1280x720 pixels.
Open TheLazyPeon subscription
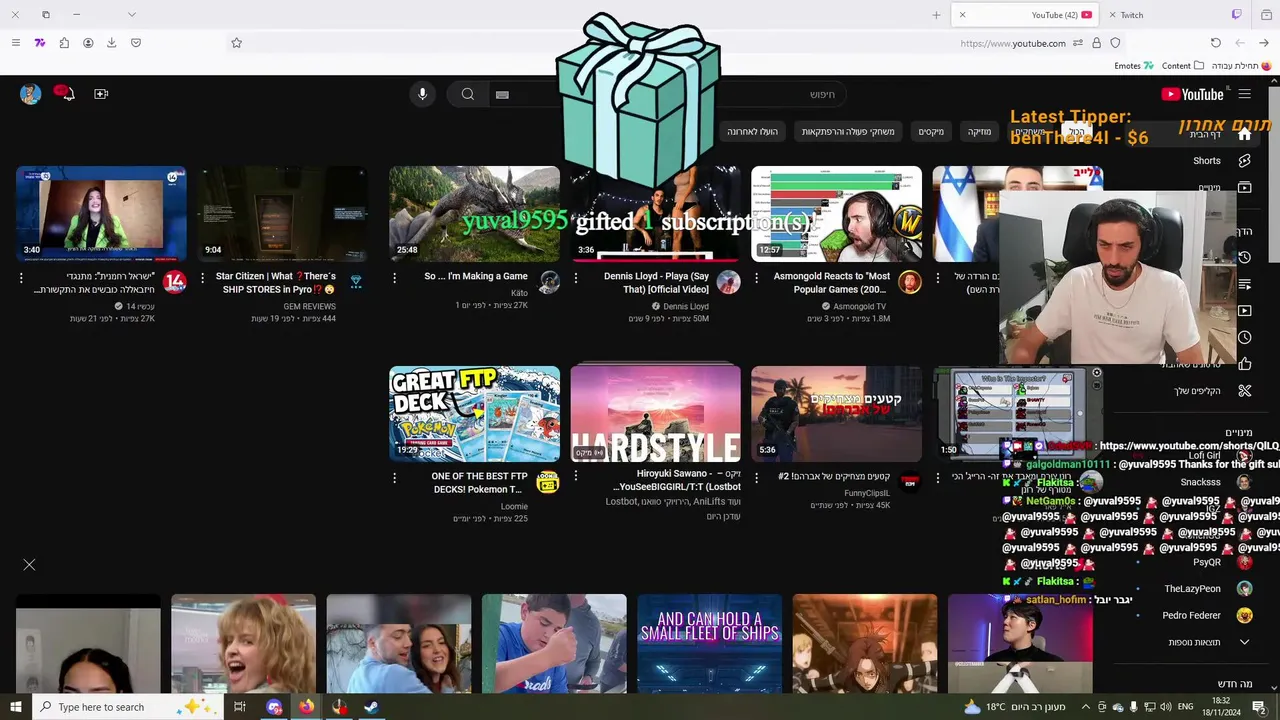(x=1207, y=589)
